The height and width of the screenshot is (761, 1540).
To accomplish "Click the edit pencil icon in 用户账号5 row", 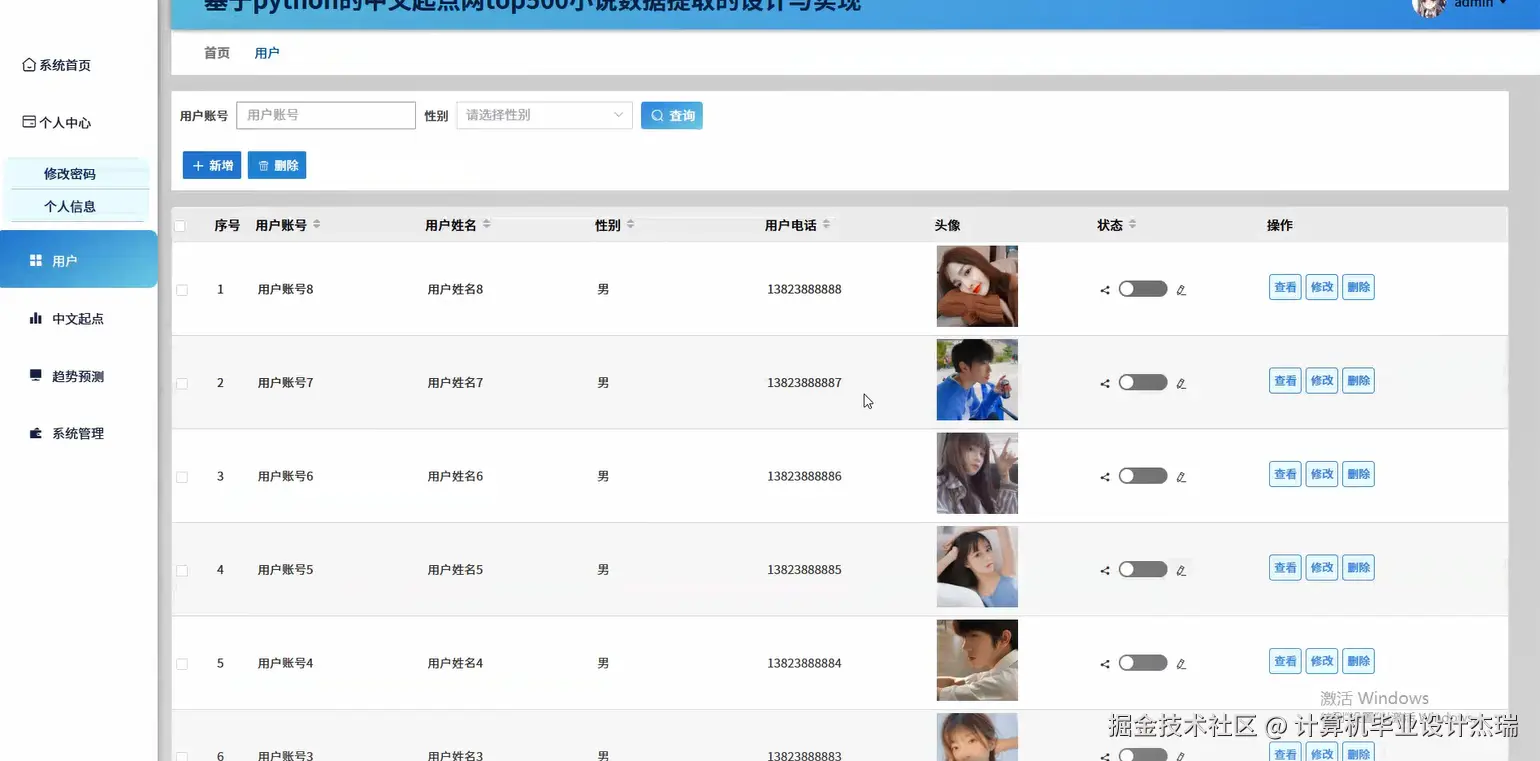I will point(1181,570).
